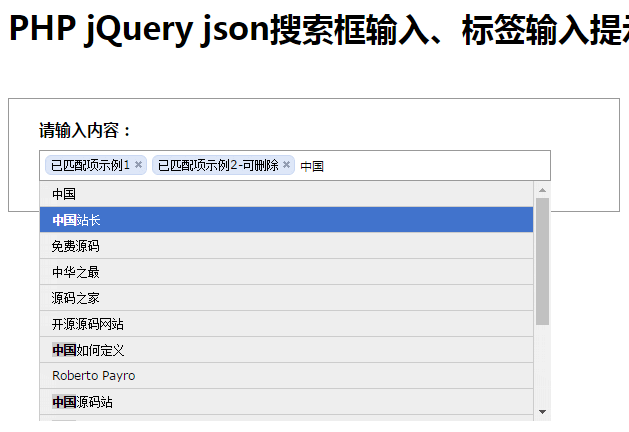
Task: Click the suggestion list scrollbar thumb
Action: point(543,260)
